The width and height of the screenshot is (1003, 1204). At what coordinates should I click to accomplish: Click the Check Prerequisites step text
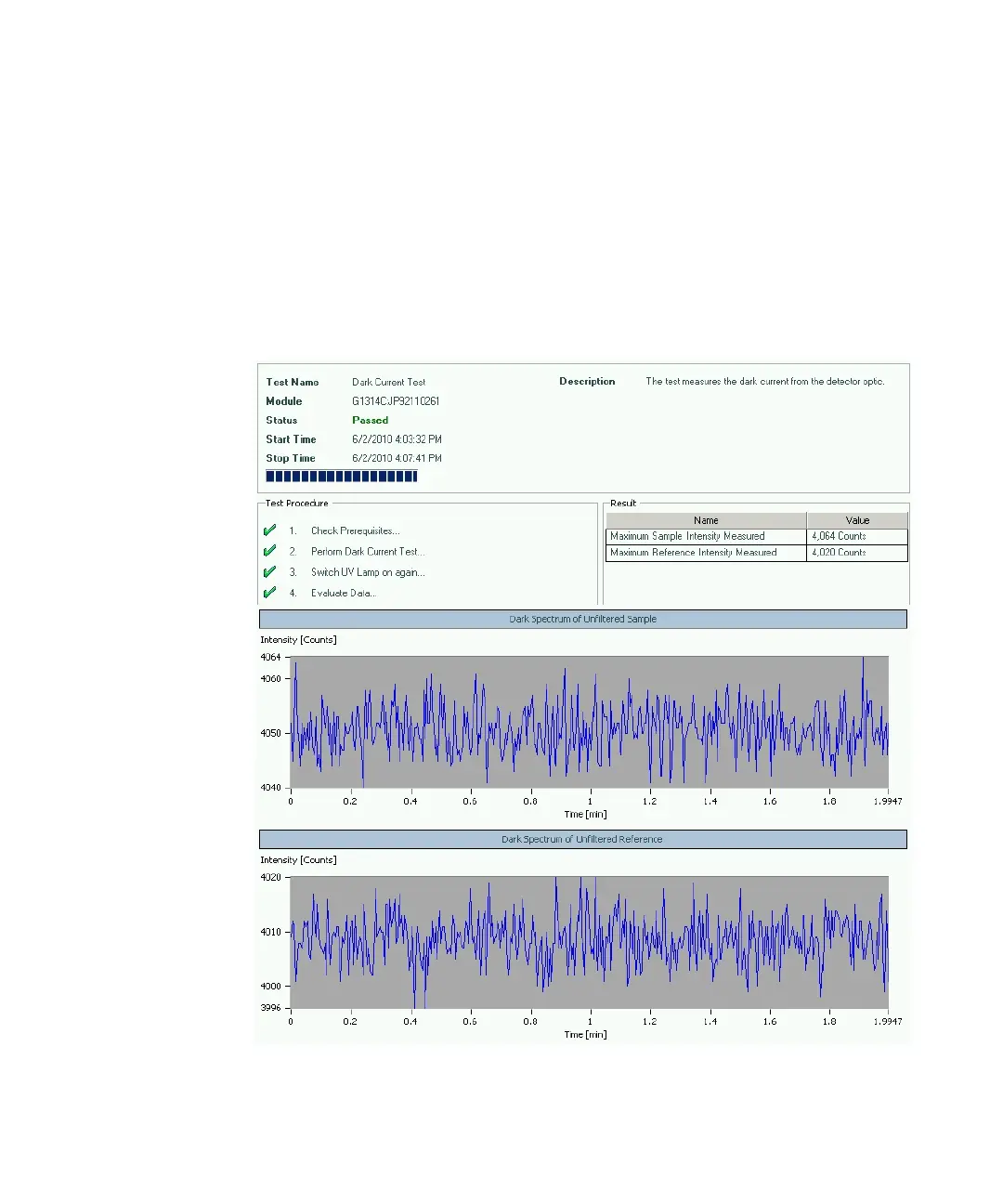(x=355, y=531)
